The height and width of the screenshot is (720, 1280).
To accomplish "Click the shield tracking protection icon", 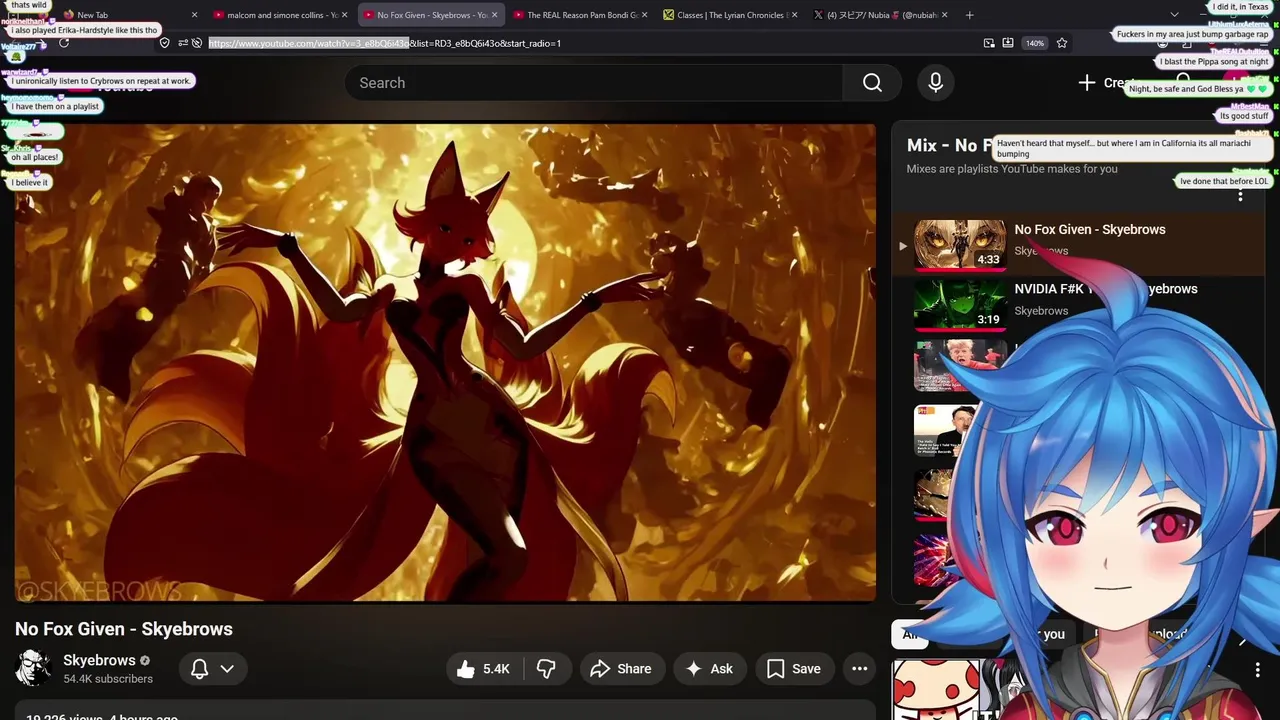I will (x=165, y=43).
